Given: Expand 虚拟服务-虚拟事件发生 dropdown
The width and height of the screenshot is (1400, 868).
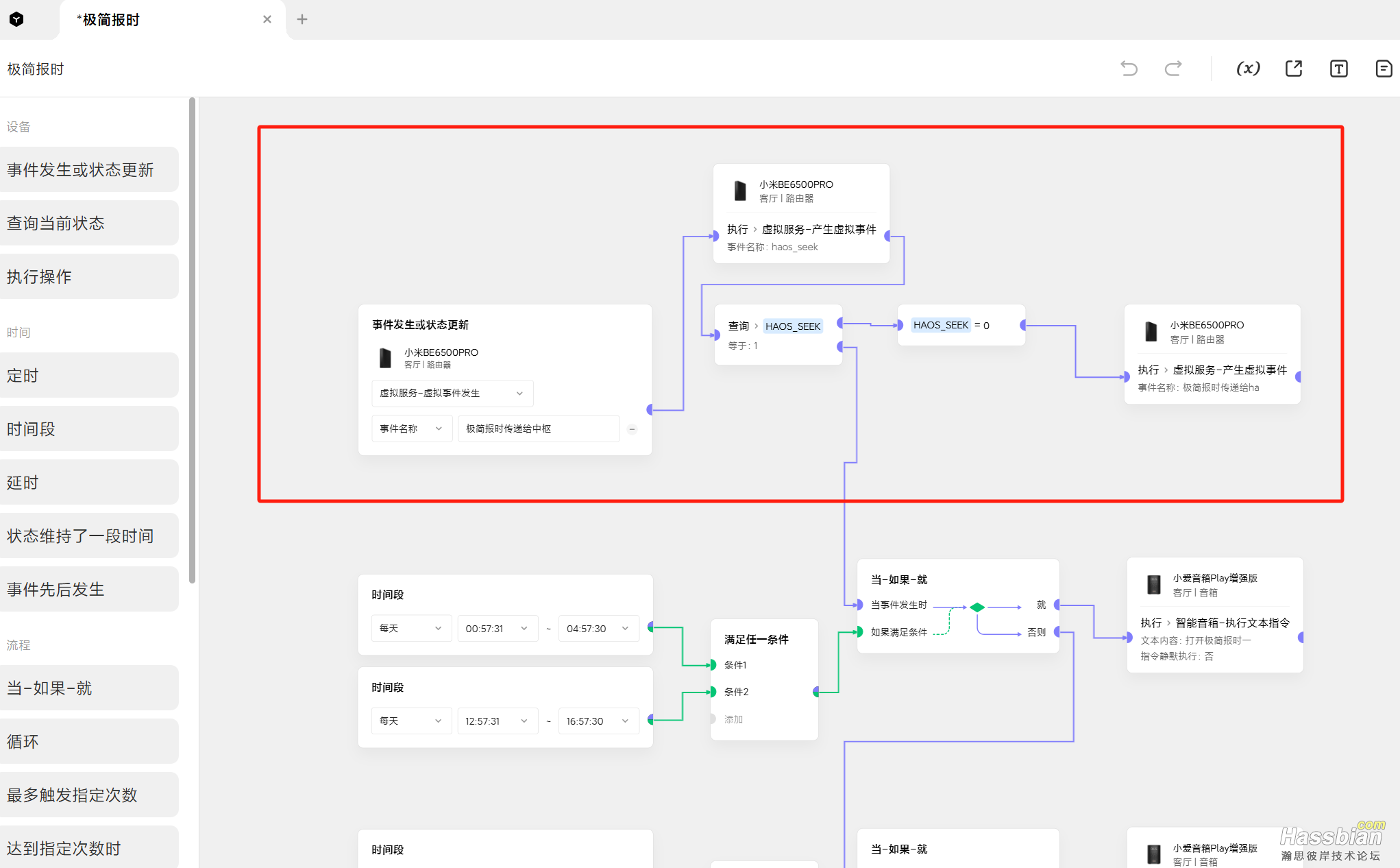Looking at the screenshot, I should 452,394.
